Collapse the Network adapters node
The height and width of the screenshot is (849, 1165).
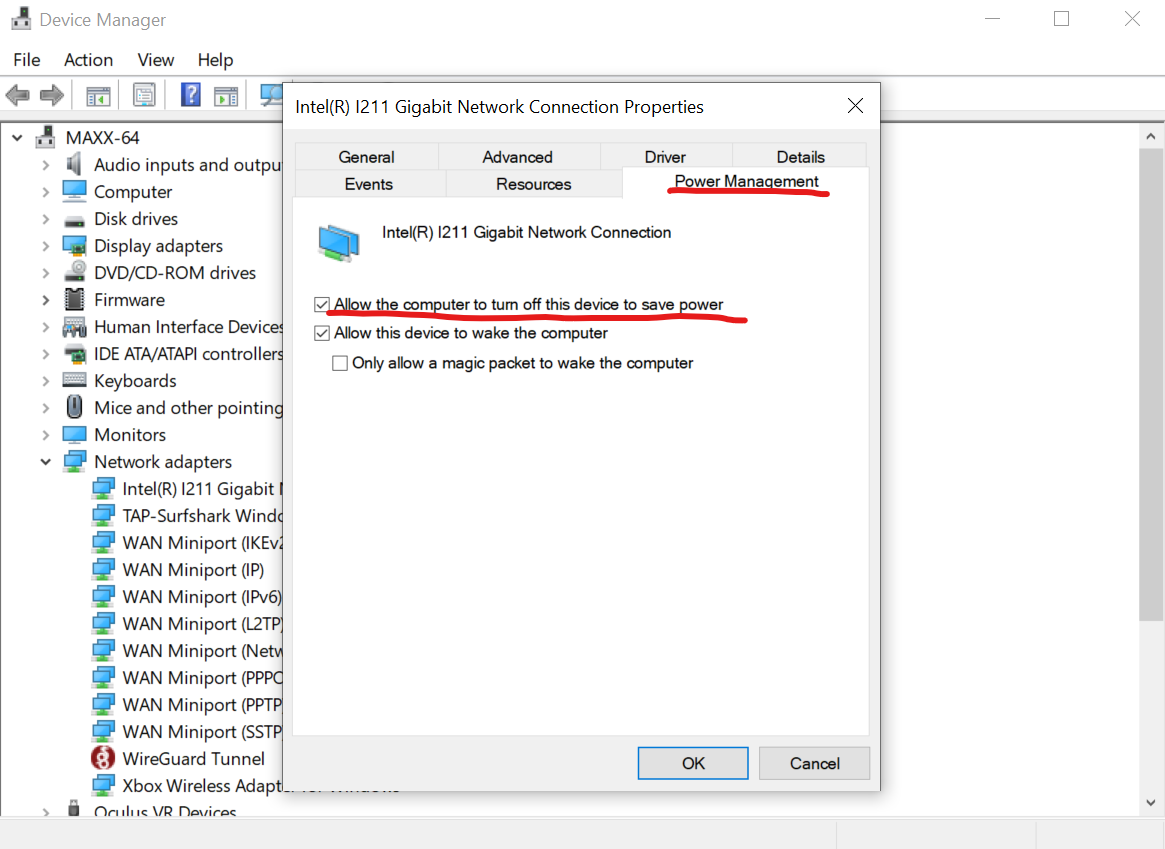(45, 462)
